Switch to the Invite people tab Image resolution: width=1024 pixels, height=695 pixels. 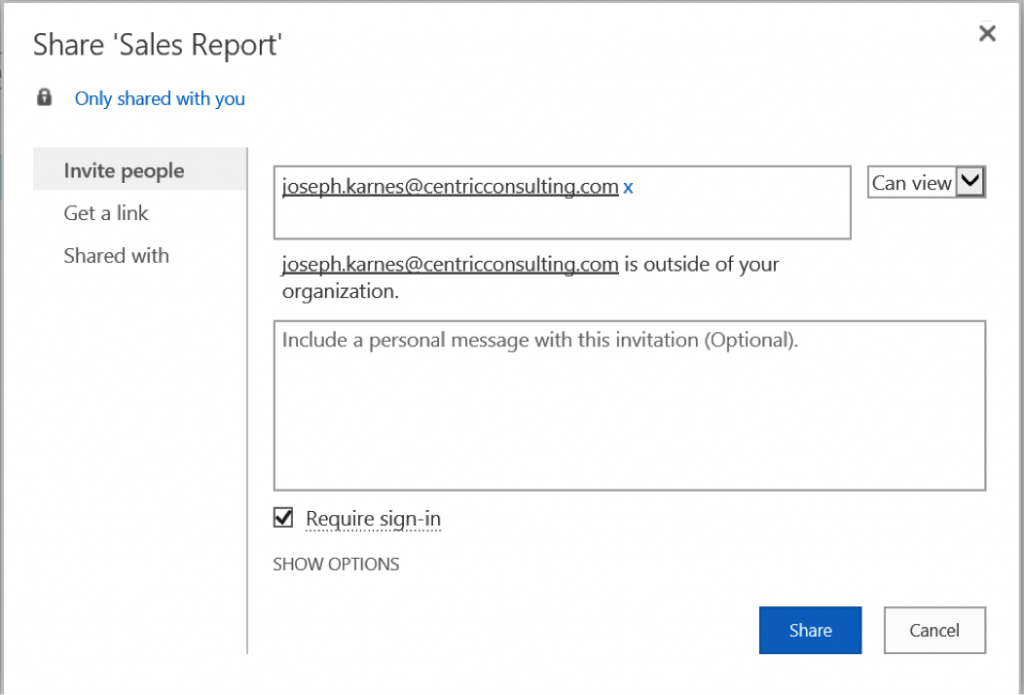(124, 171)
